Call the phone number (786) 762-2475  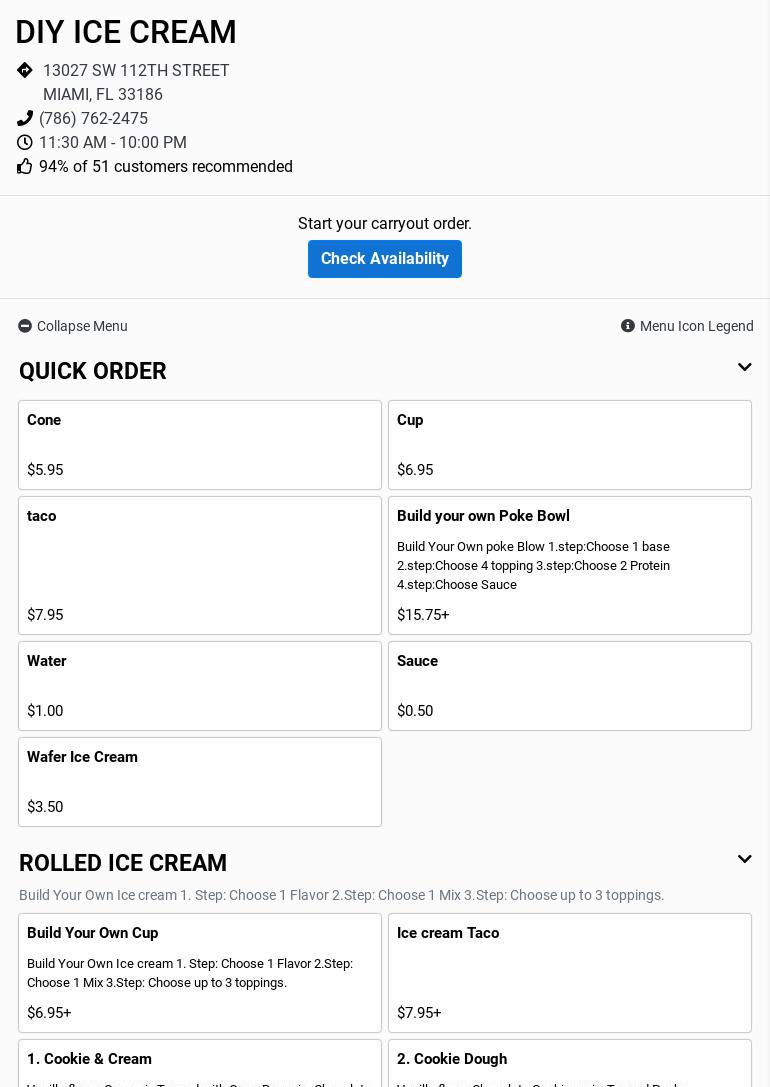93,118
